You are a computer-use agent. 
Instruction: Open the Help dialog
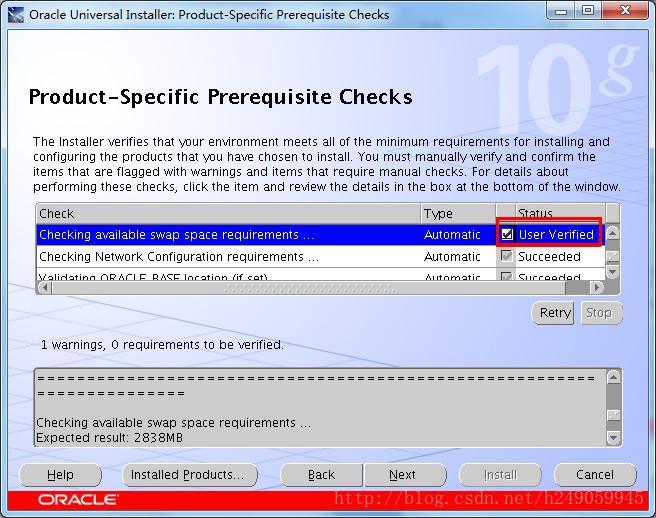coord(60,474)
